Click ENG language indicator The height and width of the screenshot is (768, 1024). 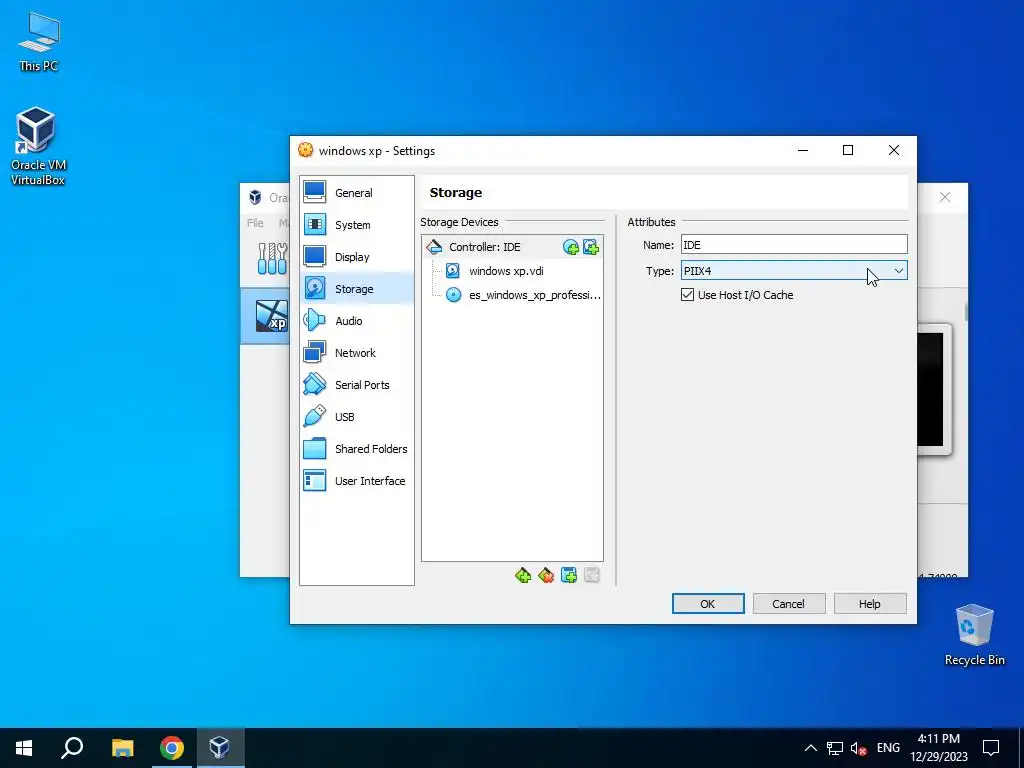tap(888, 748)
